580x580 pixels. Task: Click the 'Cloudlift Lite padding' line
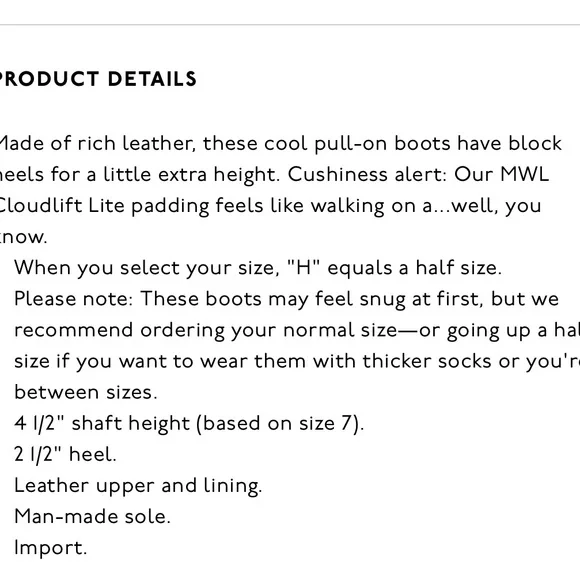coord(270,206)
